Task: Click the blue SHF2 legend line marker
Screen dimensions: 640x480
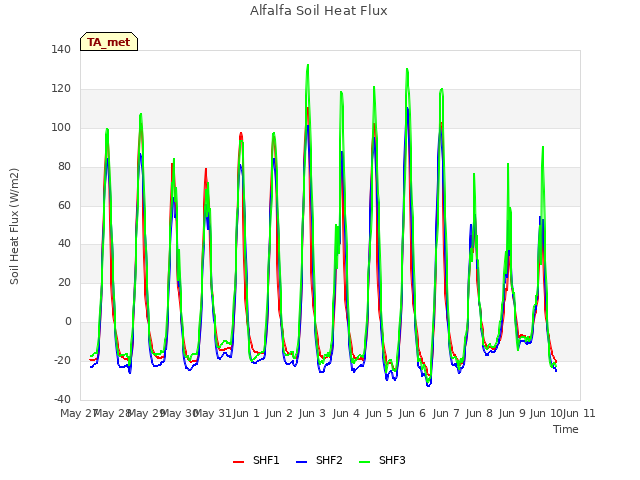Action: [x=301, y=462]
